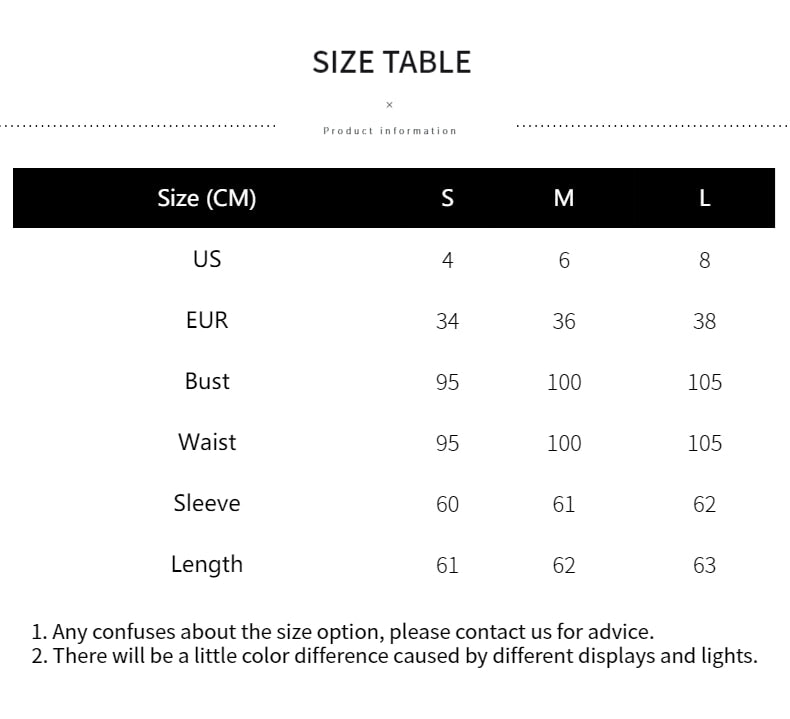Select the Waist row label

coord(207,442)
